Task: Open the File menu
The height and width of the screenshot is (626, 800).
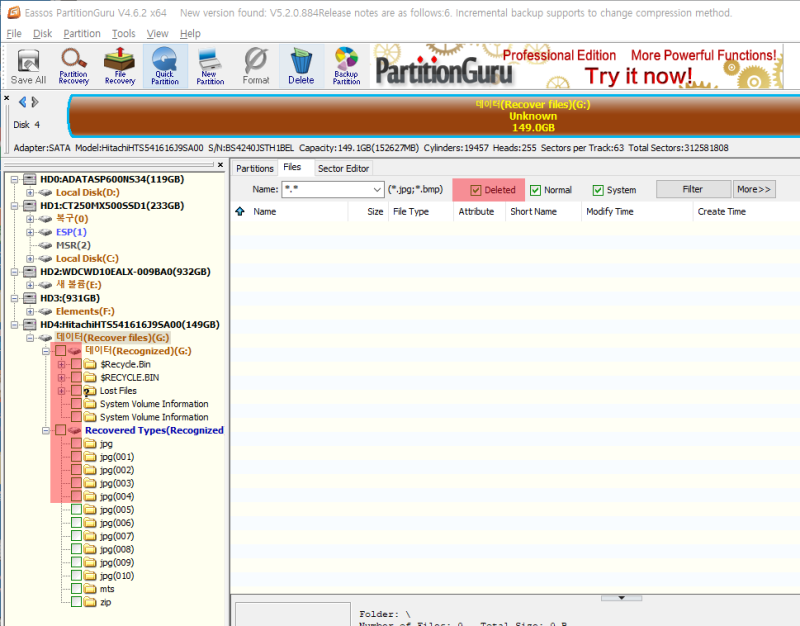Action: click(14, 34)
